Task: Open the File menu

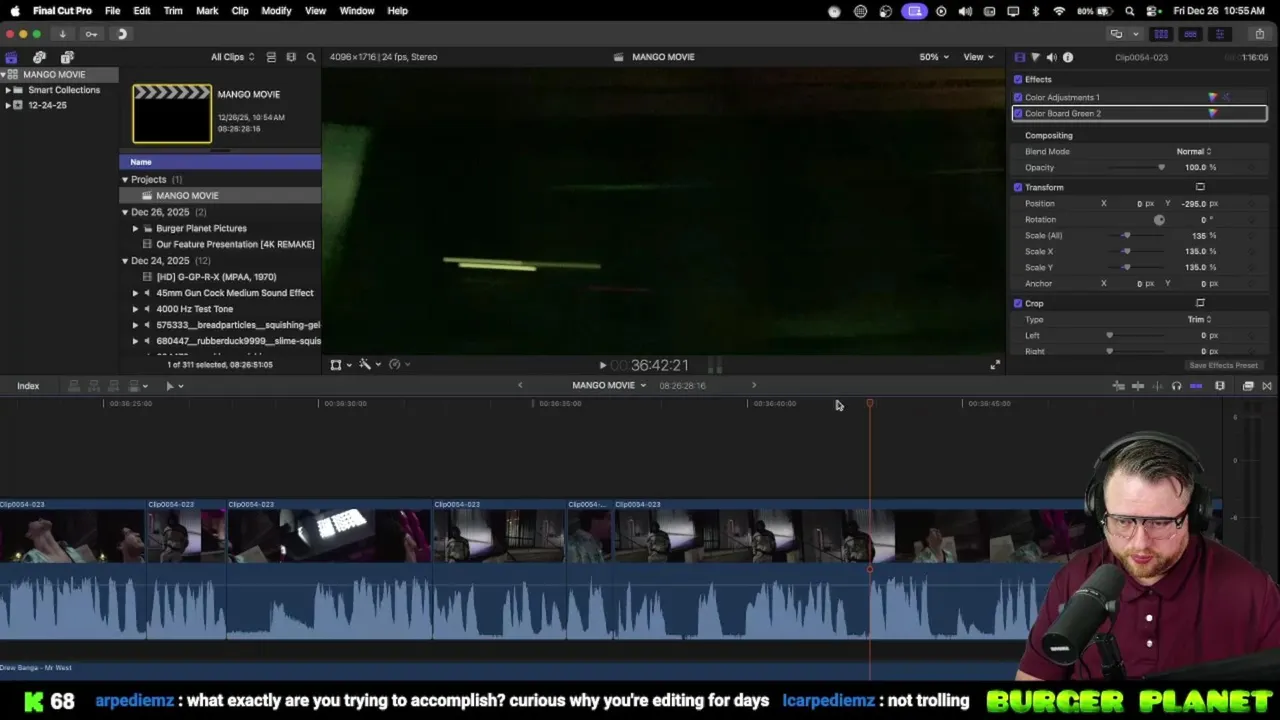Action: (x=113, y=11)
